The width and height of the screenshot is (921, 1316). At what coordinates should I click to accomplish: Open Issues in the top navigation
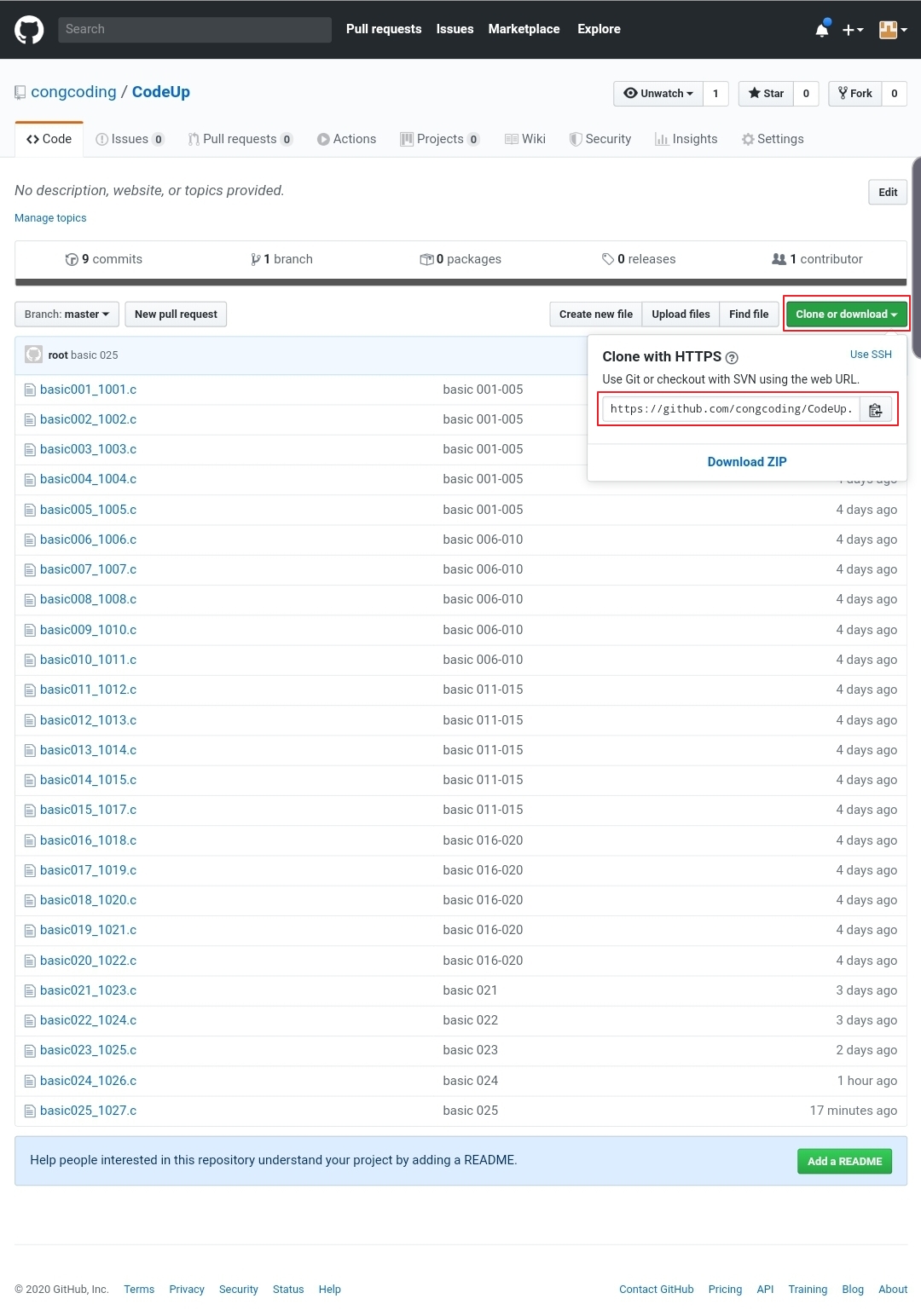click(455, 29)
